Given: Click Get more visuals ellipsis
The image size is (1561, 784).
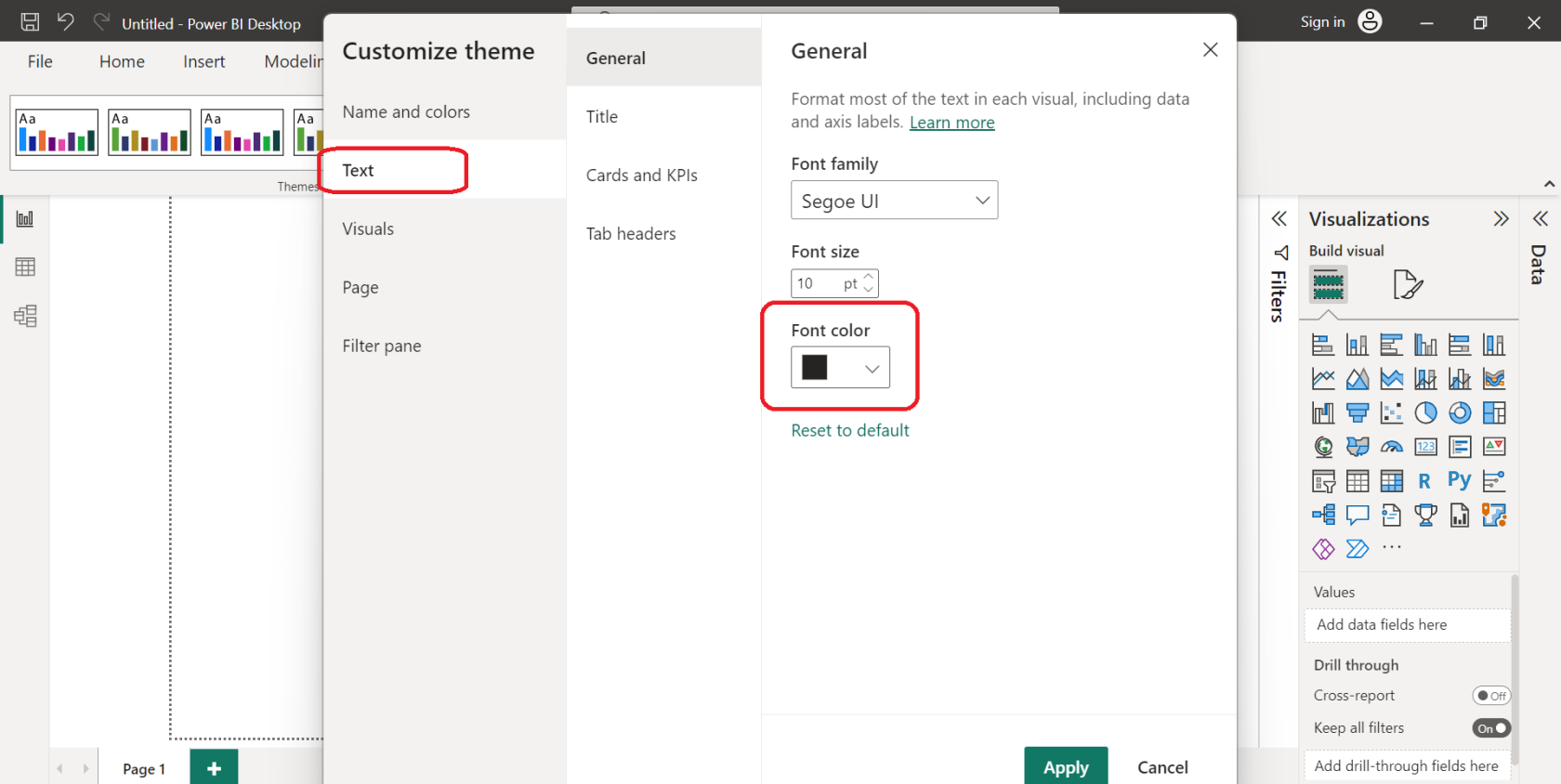Looking at the screenshot, I should click(1392, 547).
